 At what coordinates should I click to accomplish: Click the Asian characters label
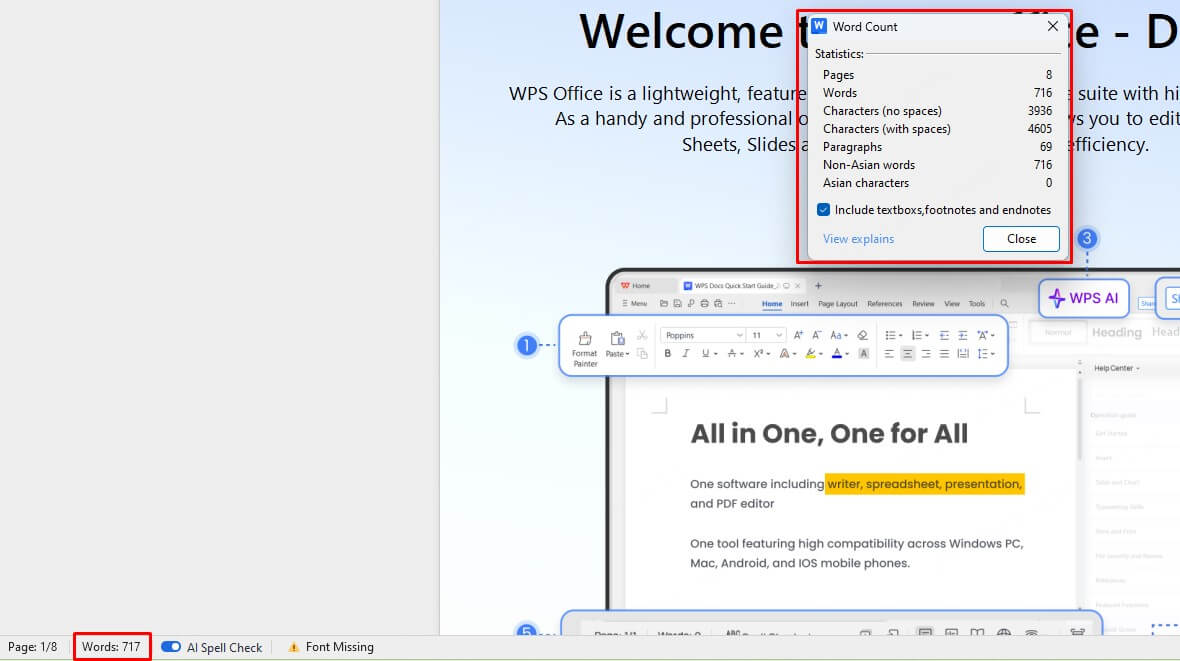(x=865, y=183)
